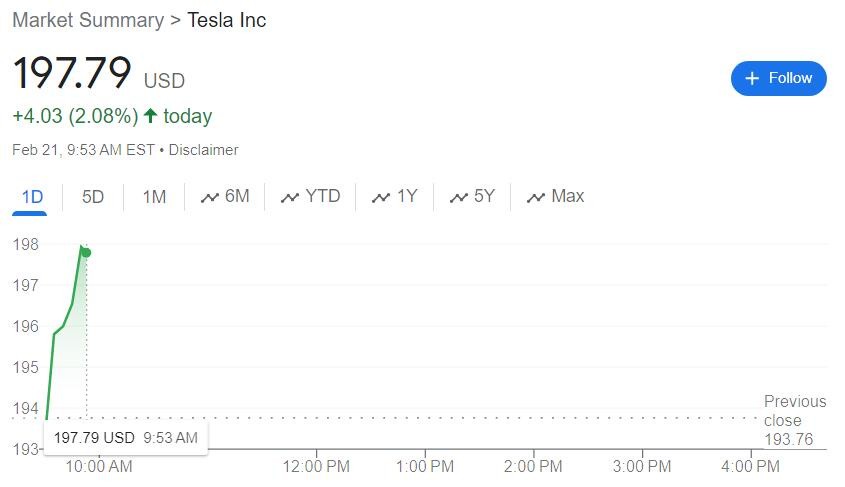Open the Market Summary breadcrumb link

click(88, 20)
